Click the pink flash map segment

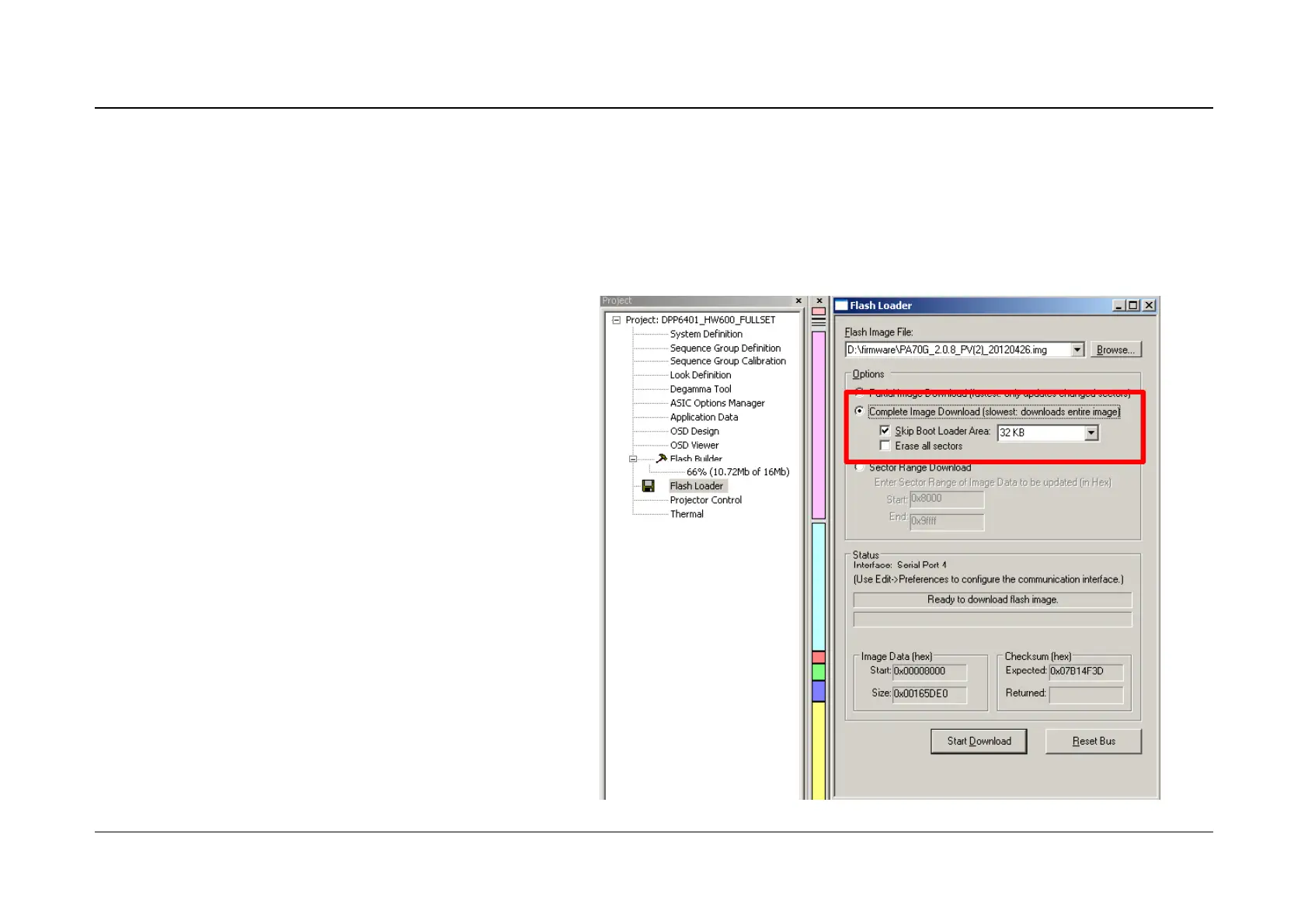(819, 425)
